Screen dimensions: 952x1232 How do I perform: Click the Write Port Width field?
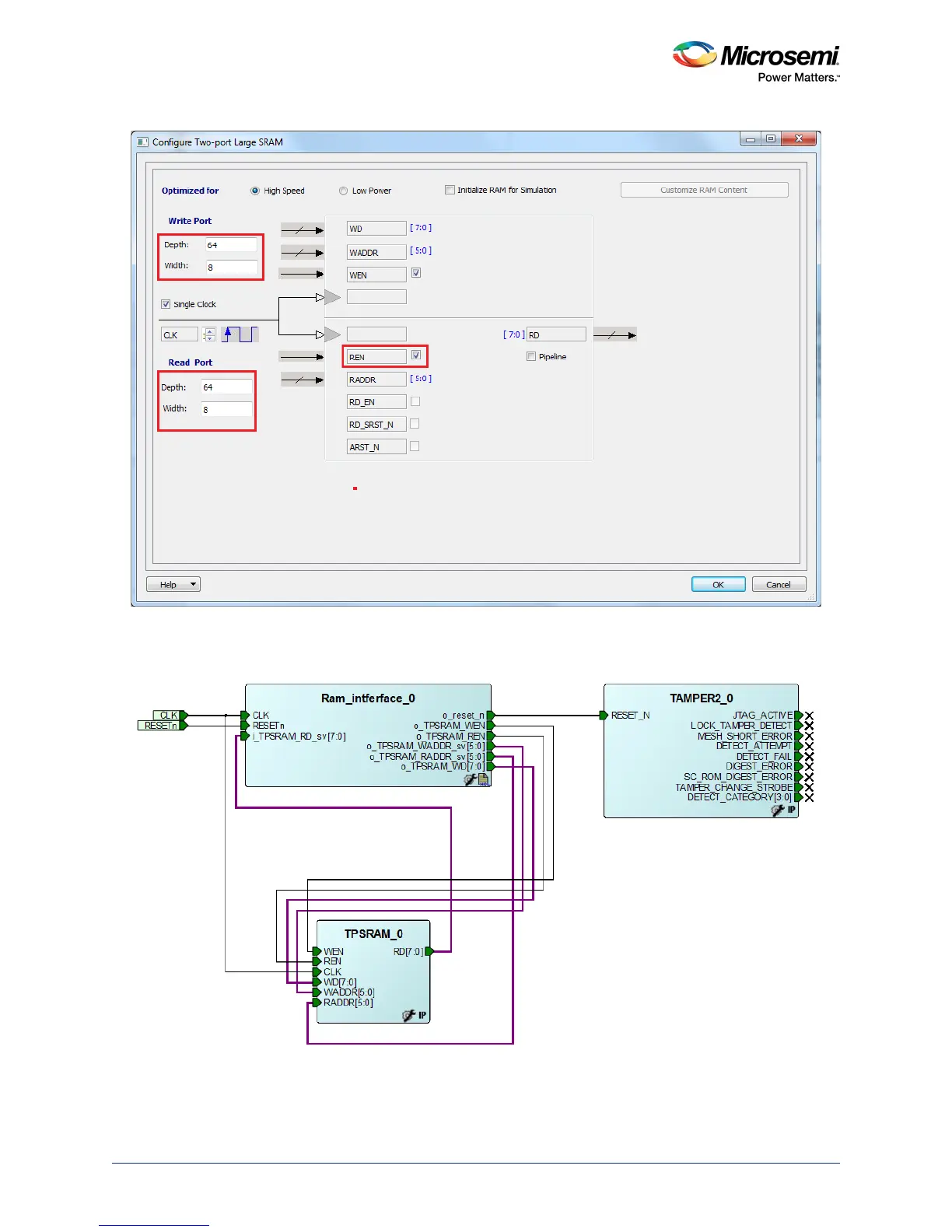[231, 267]
